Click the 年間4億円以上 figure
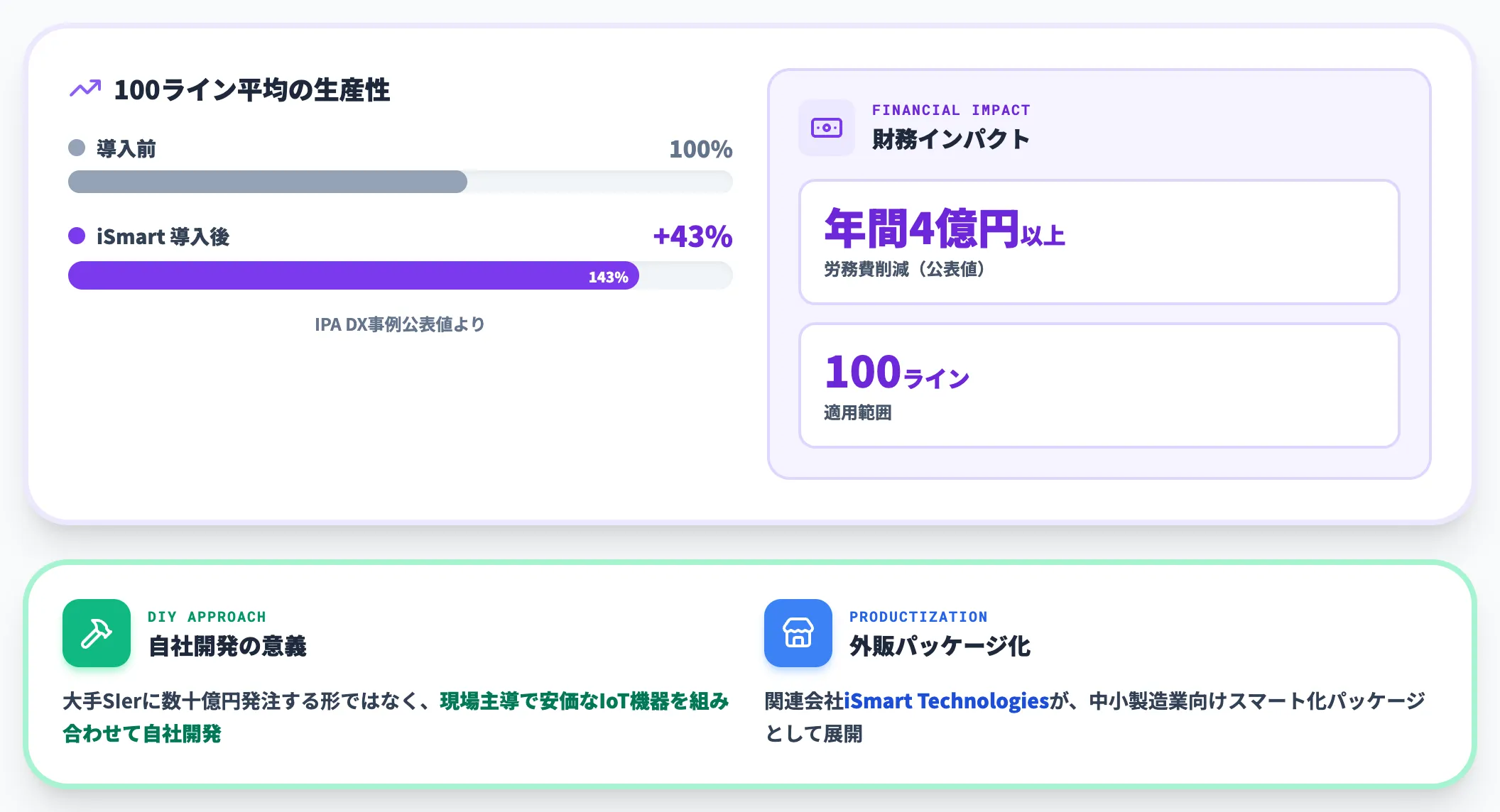 tap(945, 229)
